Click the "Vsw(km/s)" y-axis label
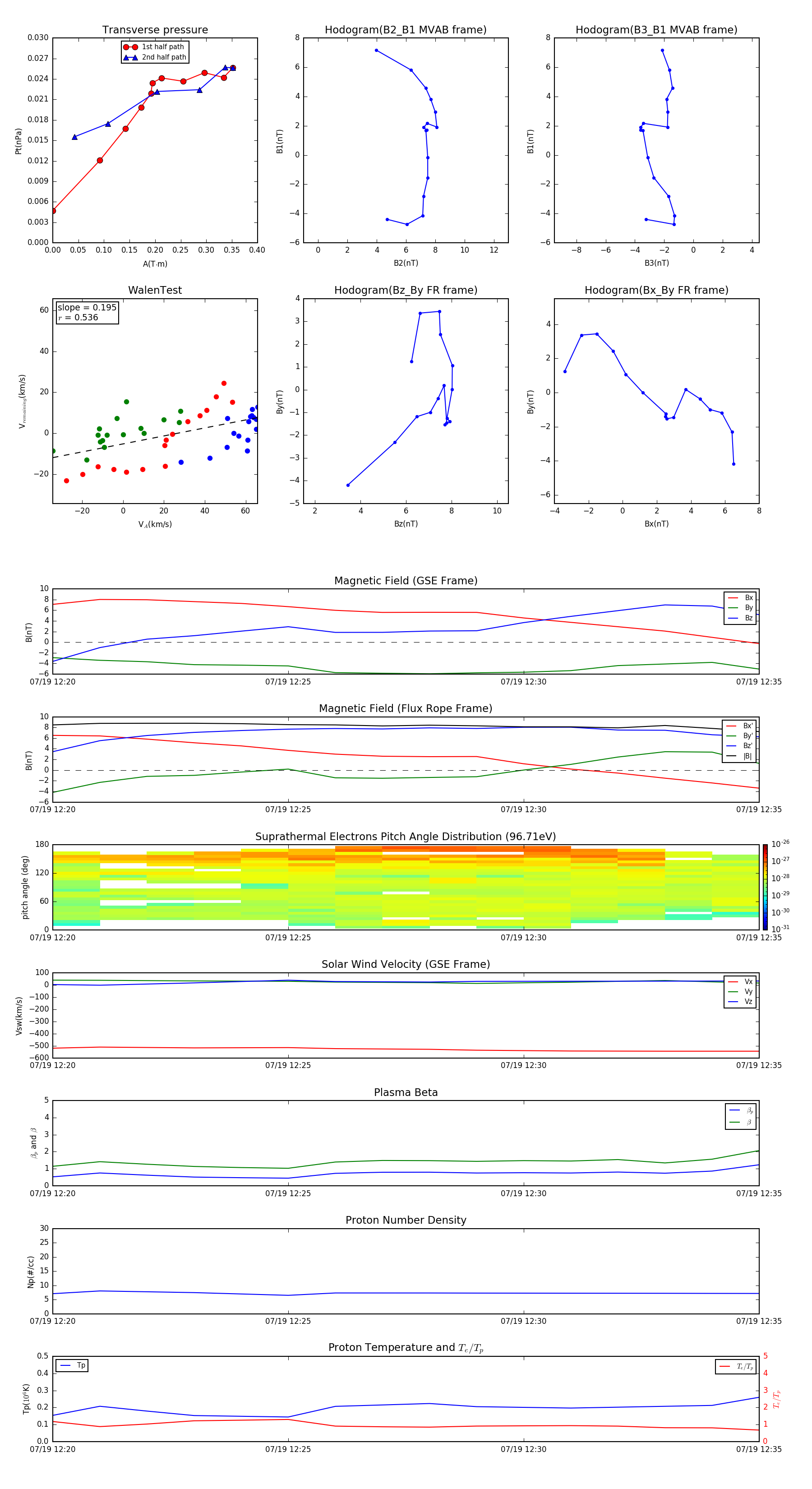This screenshot has width=812, height=1489. tap(18, 1016)
